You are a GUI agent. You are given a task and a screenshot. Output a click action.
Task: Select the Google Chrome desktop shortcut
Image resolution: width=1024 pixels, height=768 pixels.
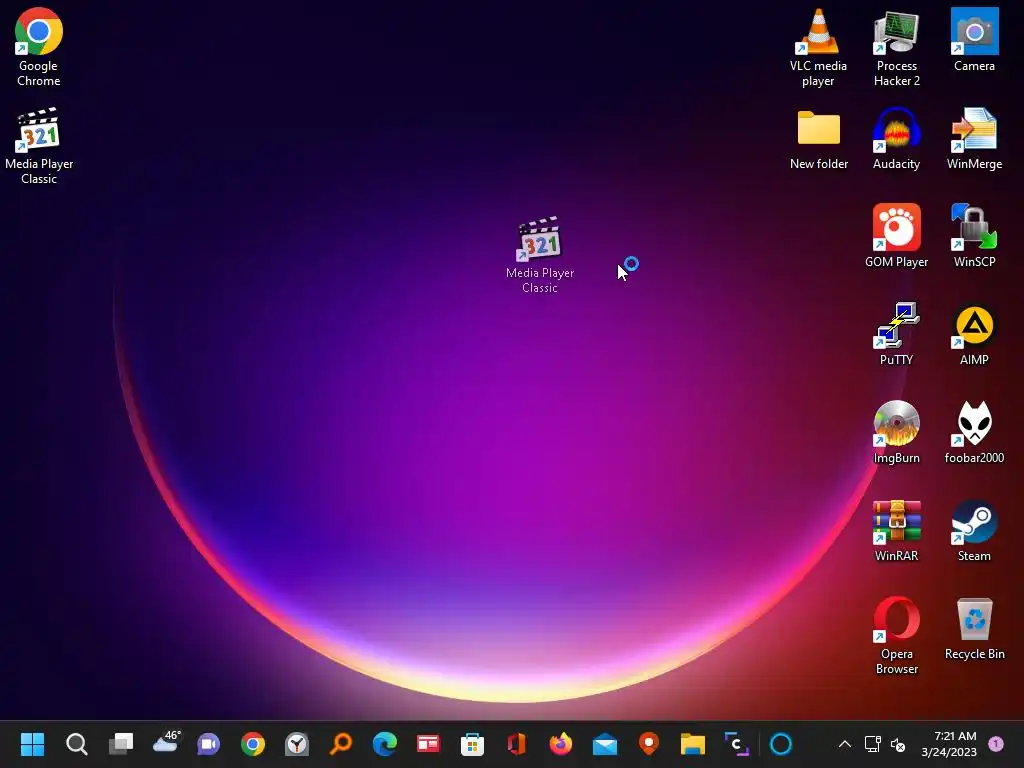tap(39, 48)
